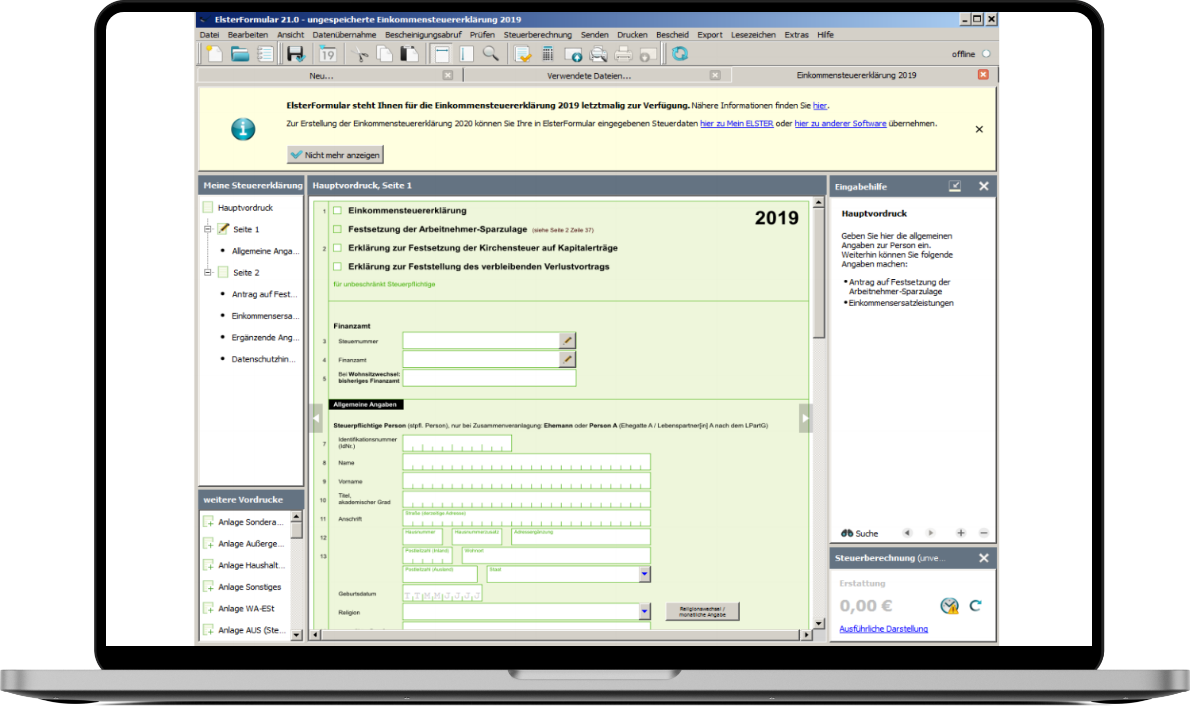The width and height of the screenshot is (1190, 706).
Task: Open the Religion dropdown arrow
Action: point(644,611)
